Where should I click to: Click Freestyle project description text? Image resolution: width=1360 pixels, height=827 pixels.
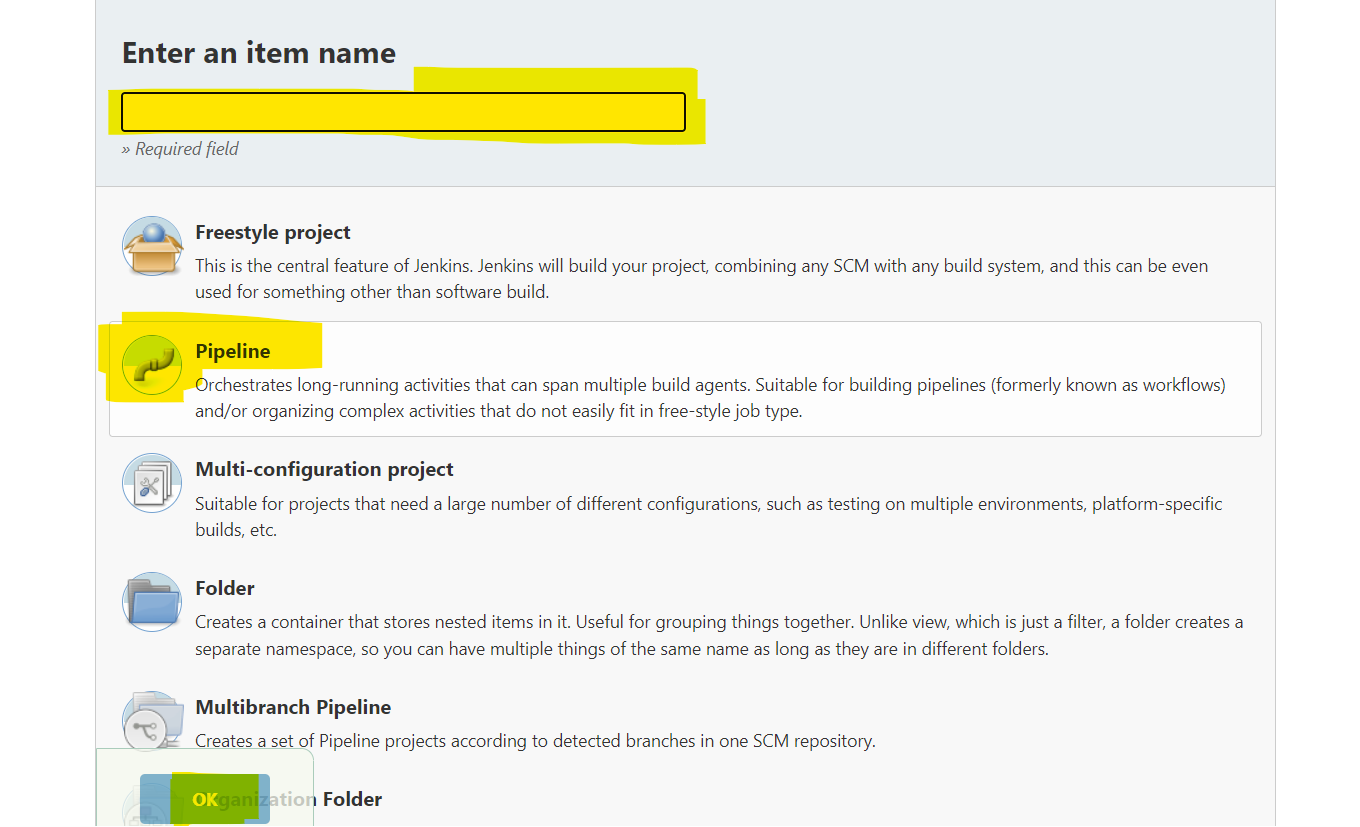click(x=701, y=279)
